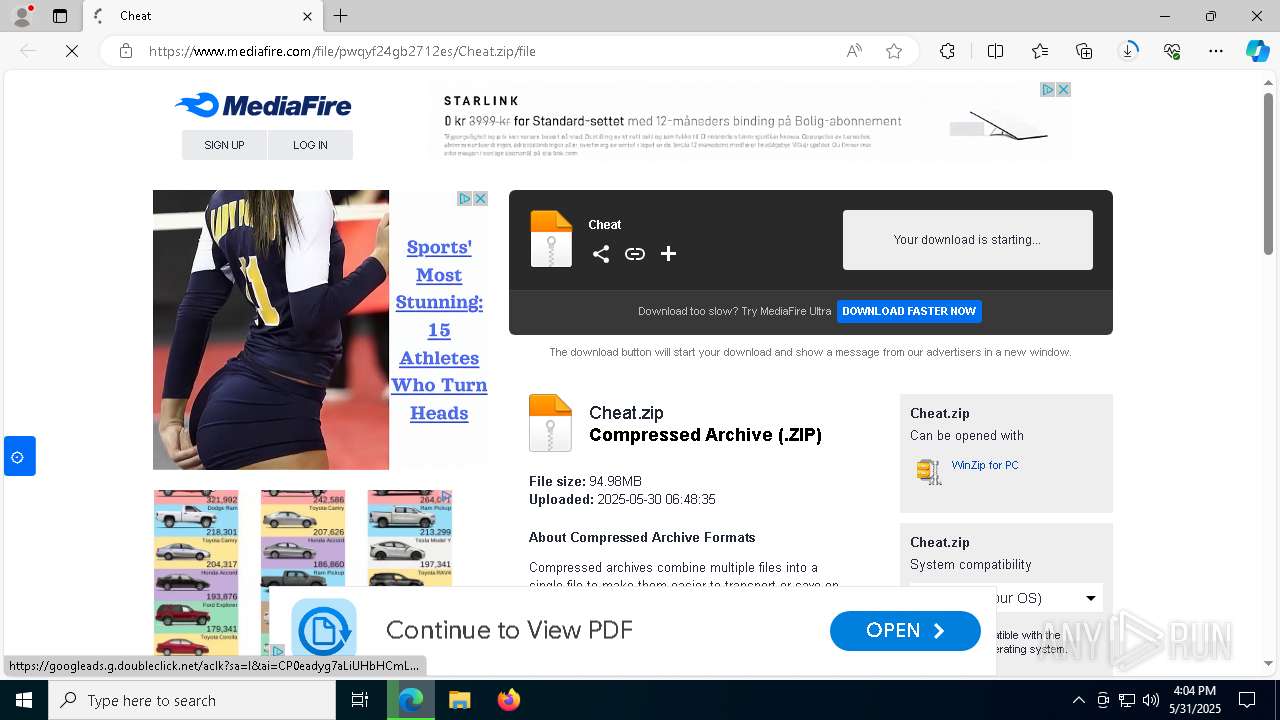Image resolution: width=1280 pixels, height=720 pixels.
Task: Launch Firefox from taskbar
Action: [x=509, y=700]
